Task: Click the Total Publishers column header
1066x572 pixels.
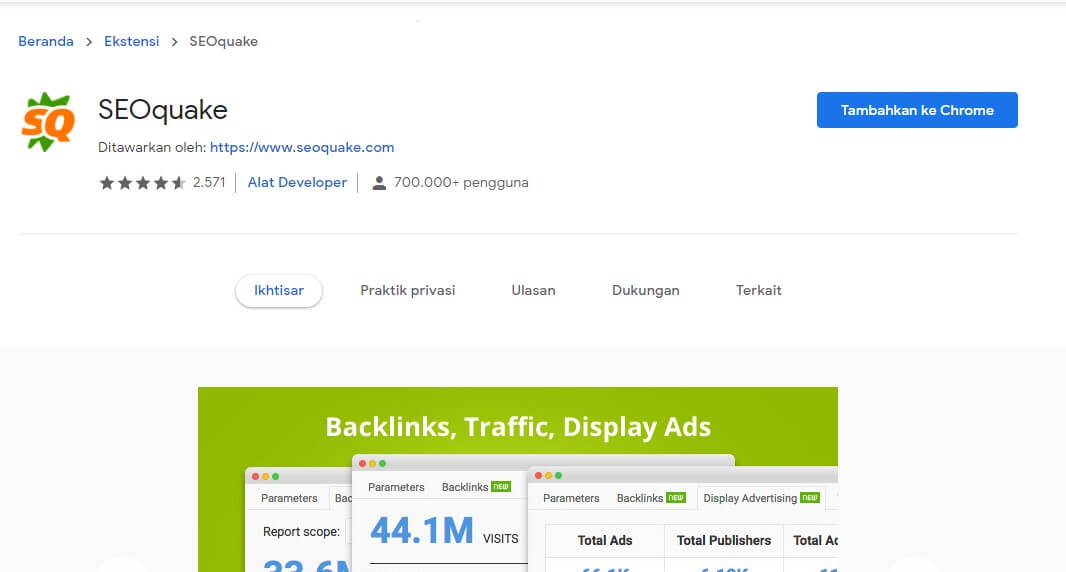Action: point(723,541)
